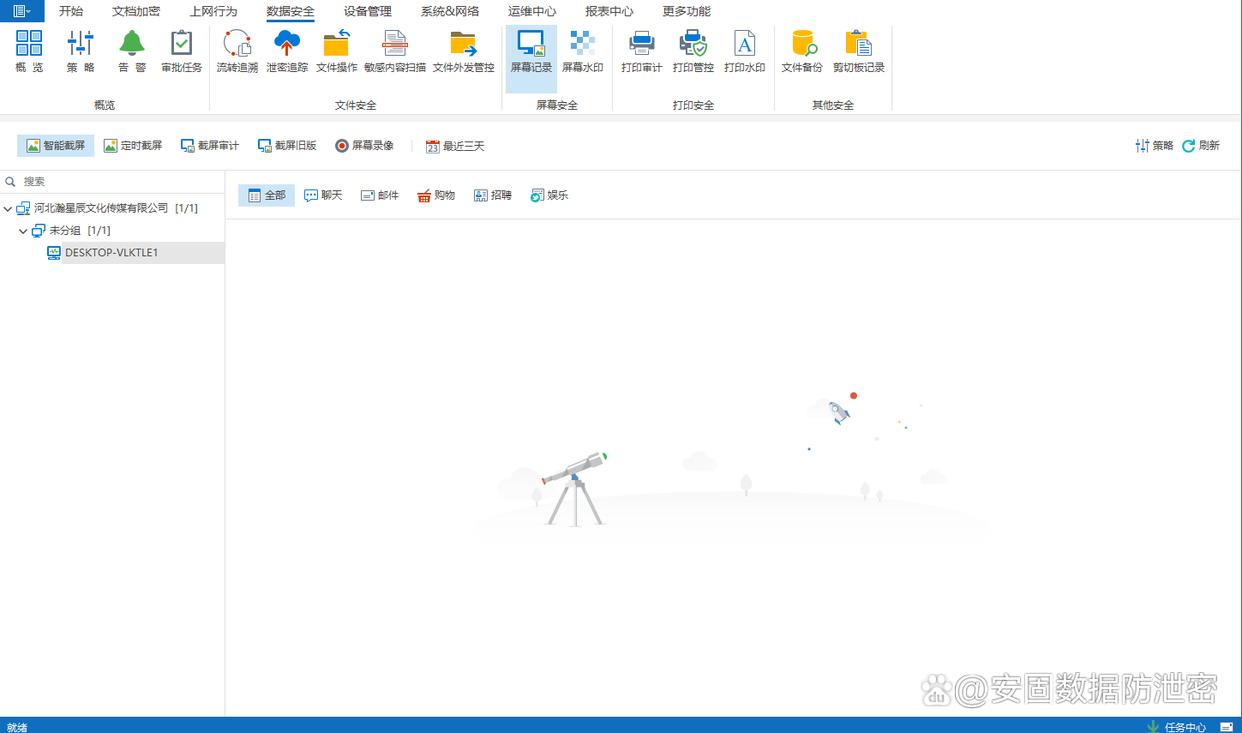
Task: Open the 最近三天 date range picker
Action: (455, 146)
